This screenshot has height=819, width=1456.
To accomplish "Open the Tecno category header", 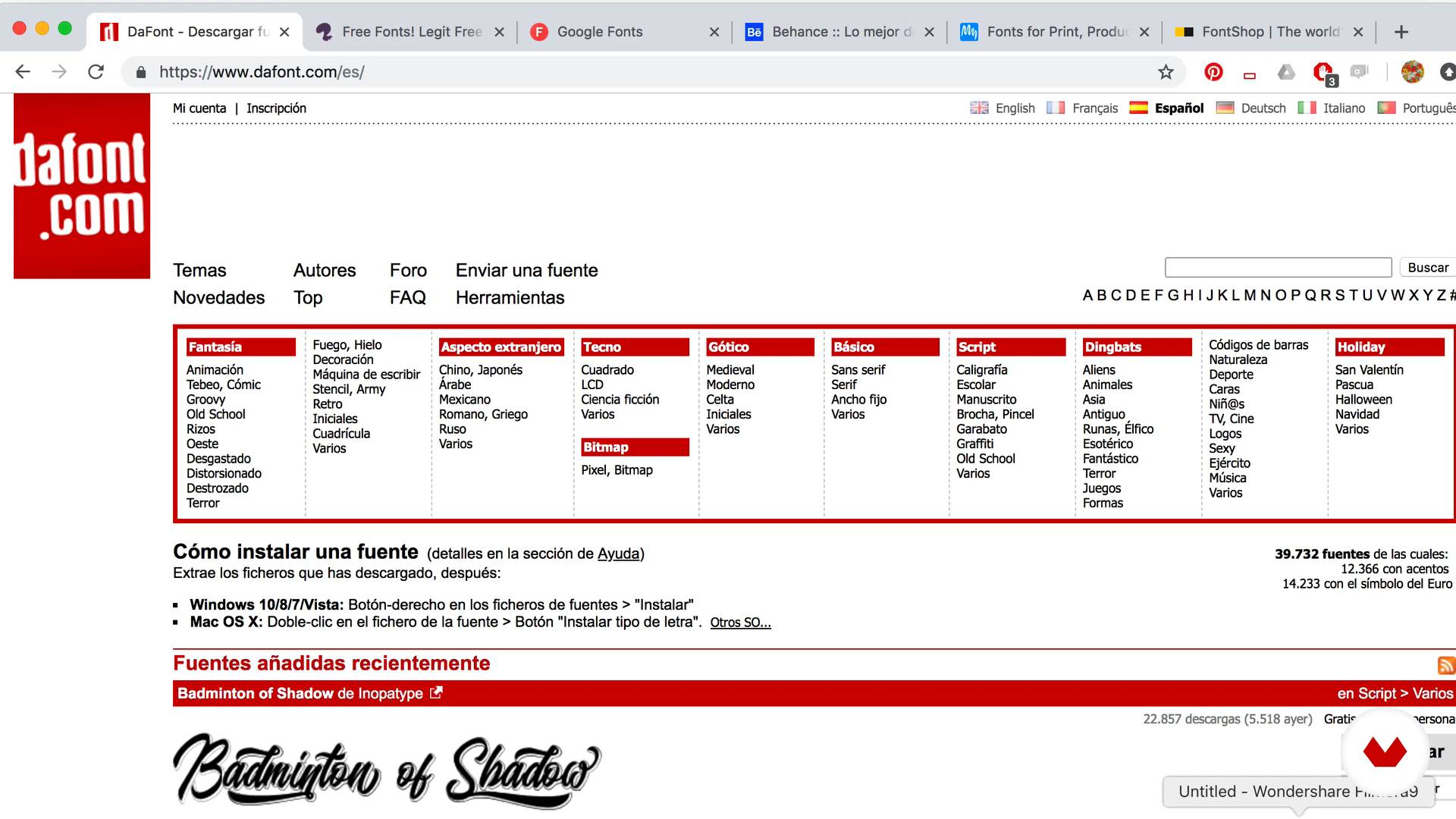I will point(635,347).
